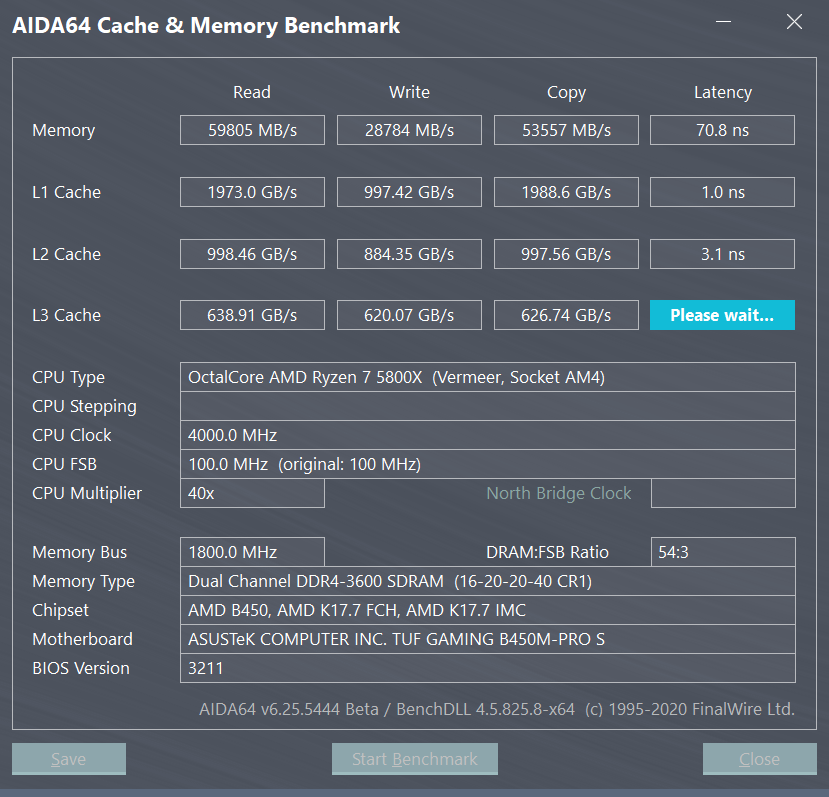Screen dimensions: 829x797
Task: Click the Save button
Action: click(69, 759)
